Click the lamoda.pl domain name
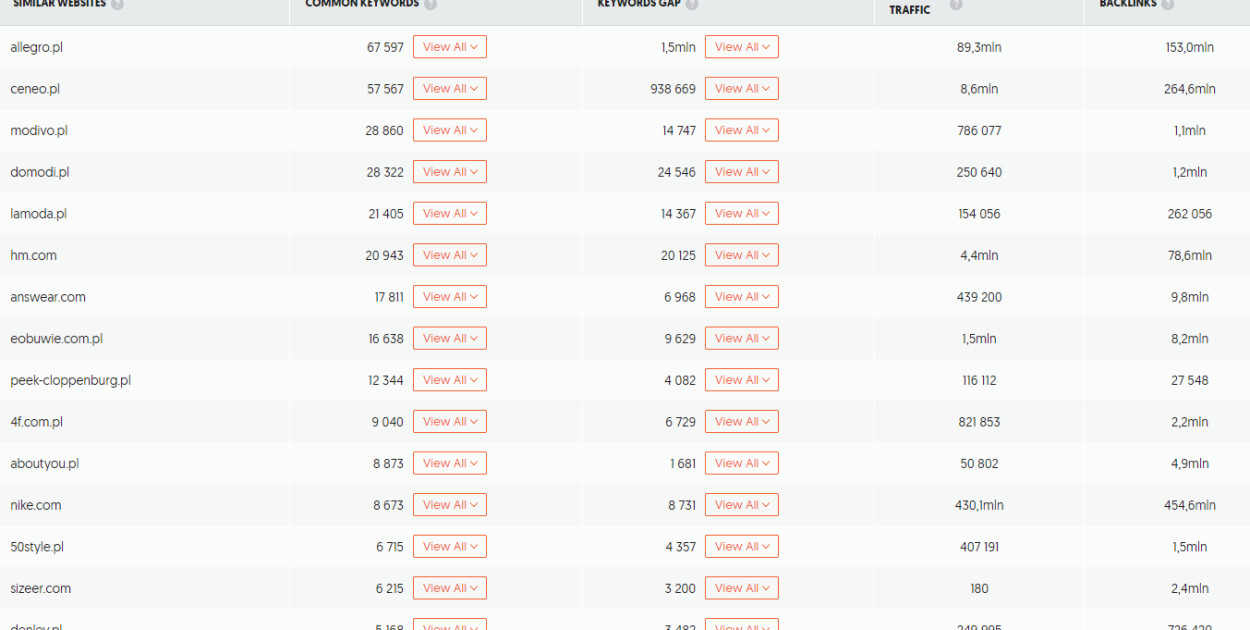 pos(39,214)
